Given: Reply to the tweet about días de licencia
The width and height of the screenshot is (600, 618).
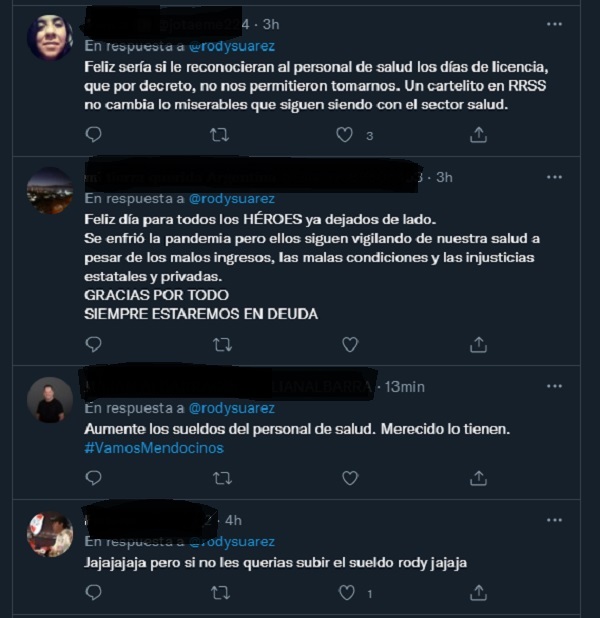Looking at the screenshot, I should pos(93,135).
